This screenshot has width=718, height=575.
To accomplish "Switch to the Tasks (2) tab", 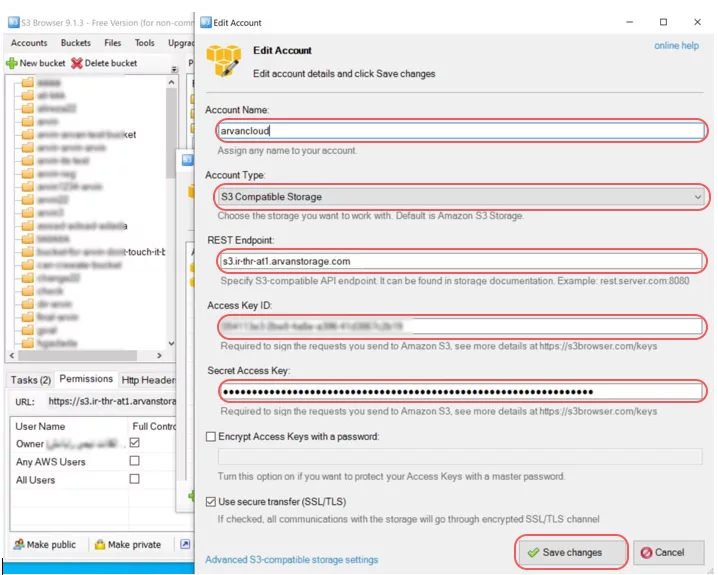I will (x=30, y=380).
